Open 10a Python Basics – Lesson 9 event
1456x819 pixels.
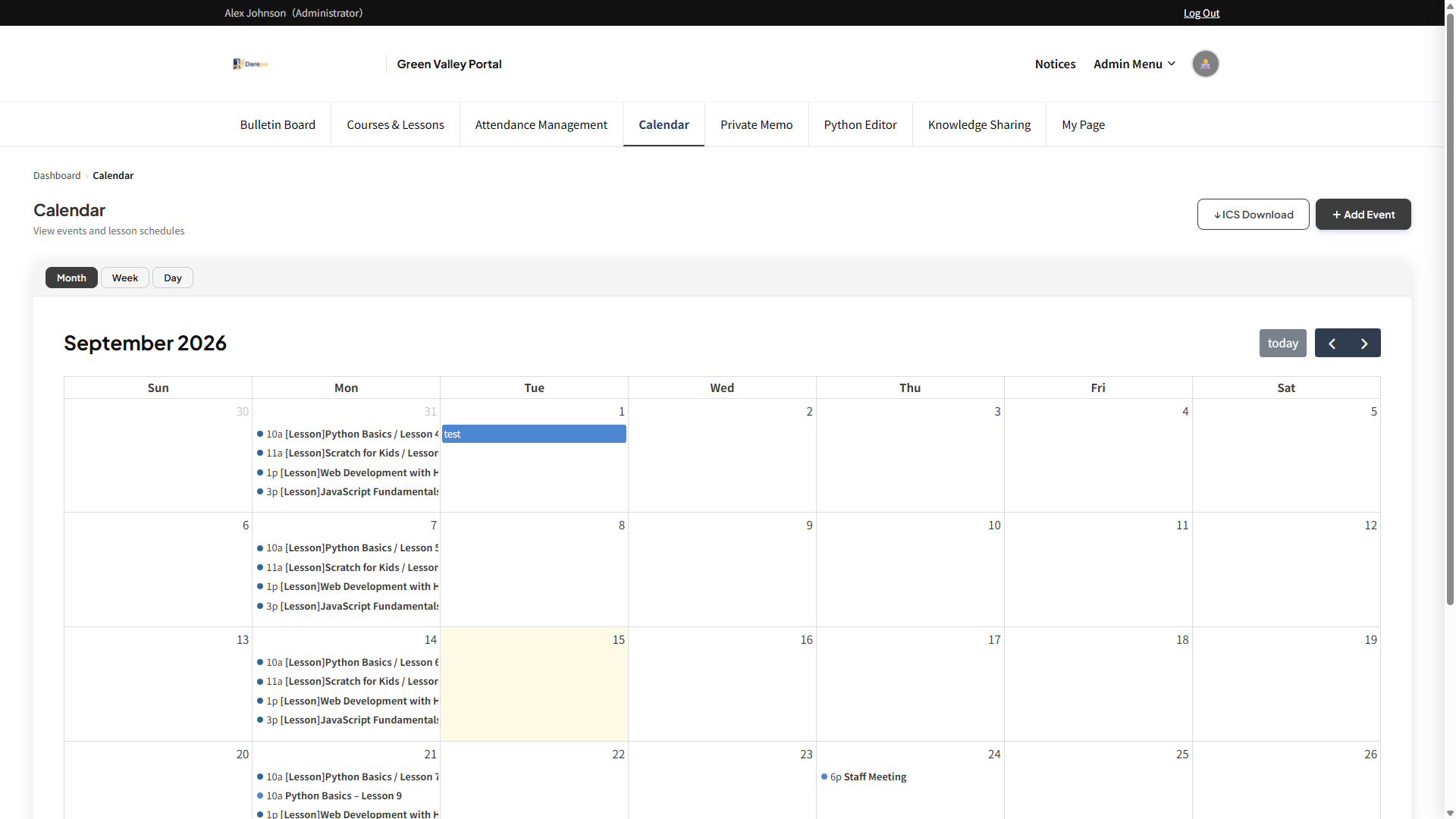click(347, 795)
